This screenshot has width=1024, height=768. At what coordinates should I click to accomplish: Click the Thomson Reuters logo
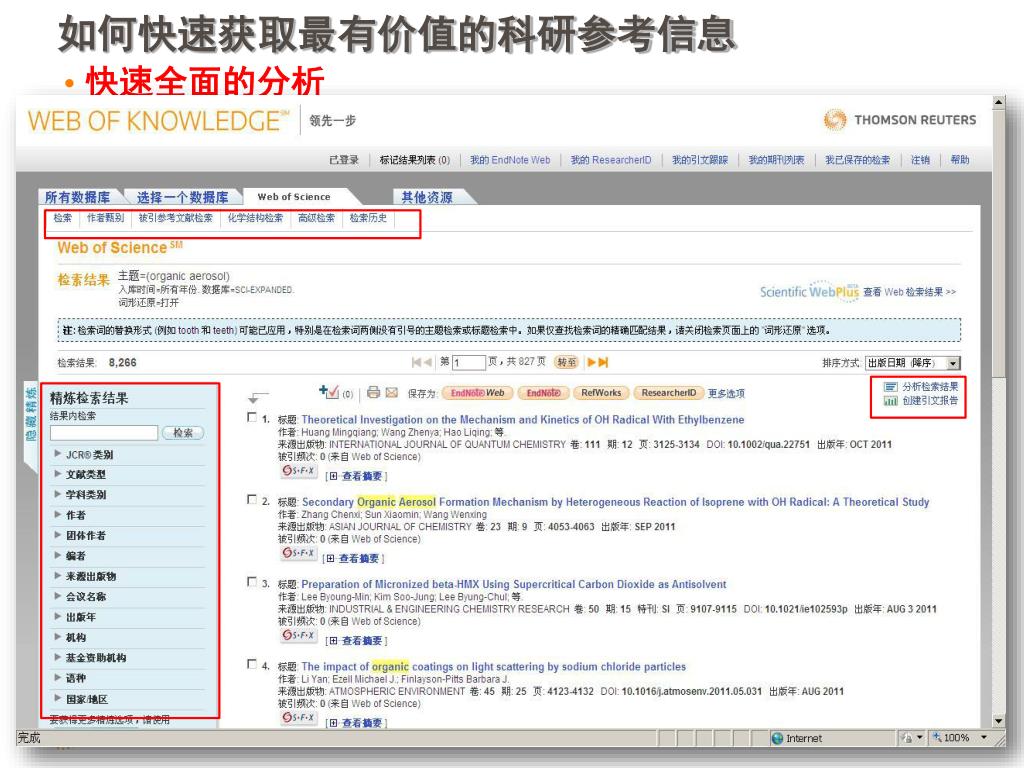(x=900, y=120)
